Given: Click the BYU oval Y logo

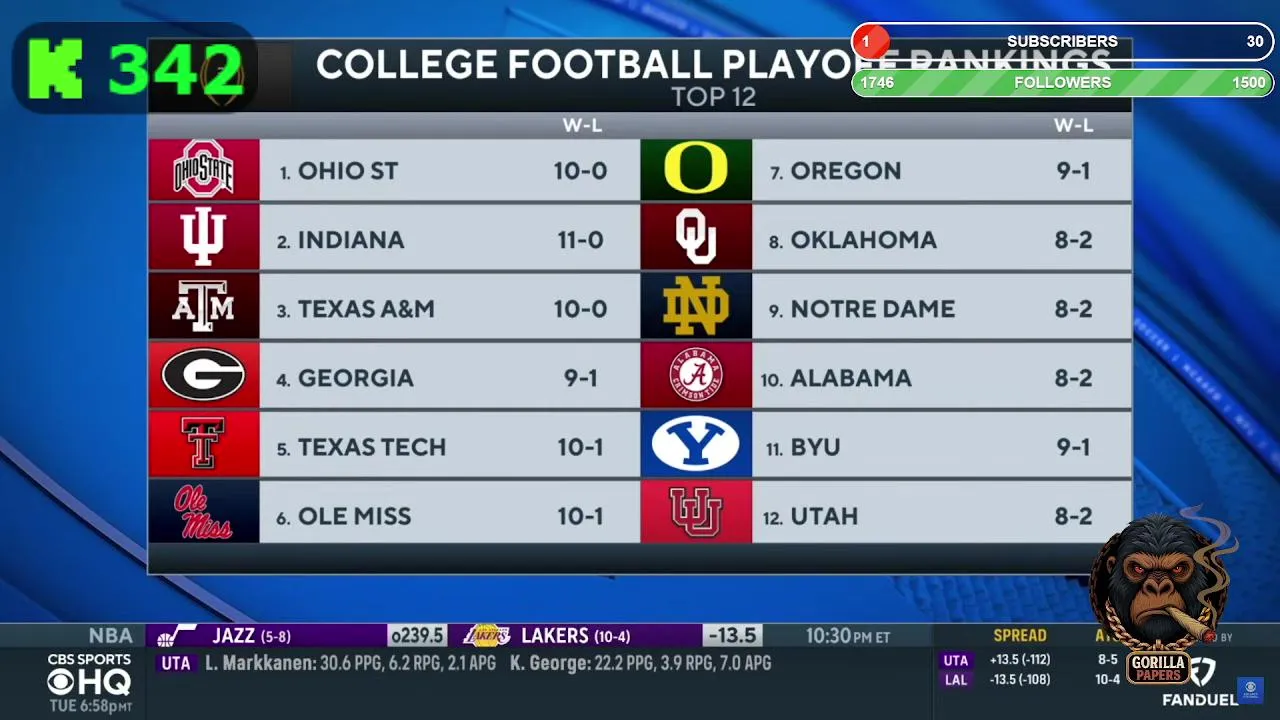Looking at the screenshot, I should 695,445.
